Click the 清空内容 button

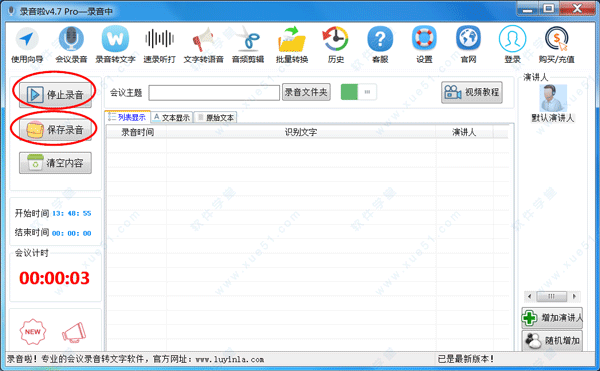coord(55,163)
